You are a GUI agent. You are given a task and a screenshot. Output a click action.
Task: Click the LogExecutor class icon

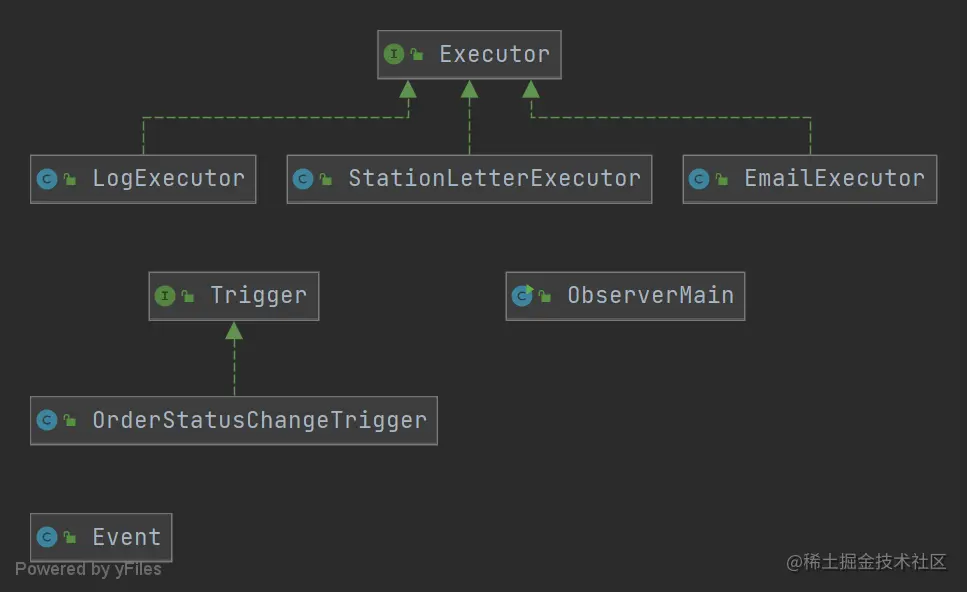pos(47,179)
